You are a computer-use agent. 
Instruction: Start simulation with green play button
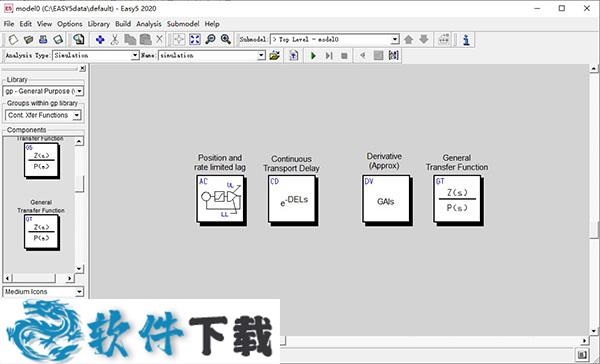(313, 56)
